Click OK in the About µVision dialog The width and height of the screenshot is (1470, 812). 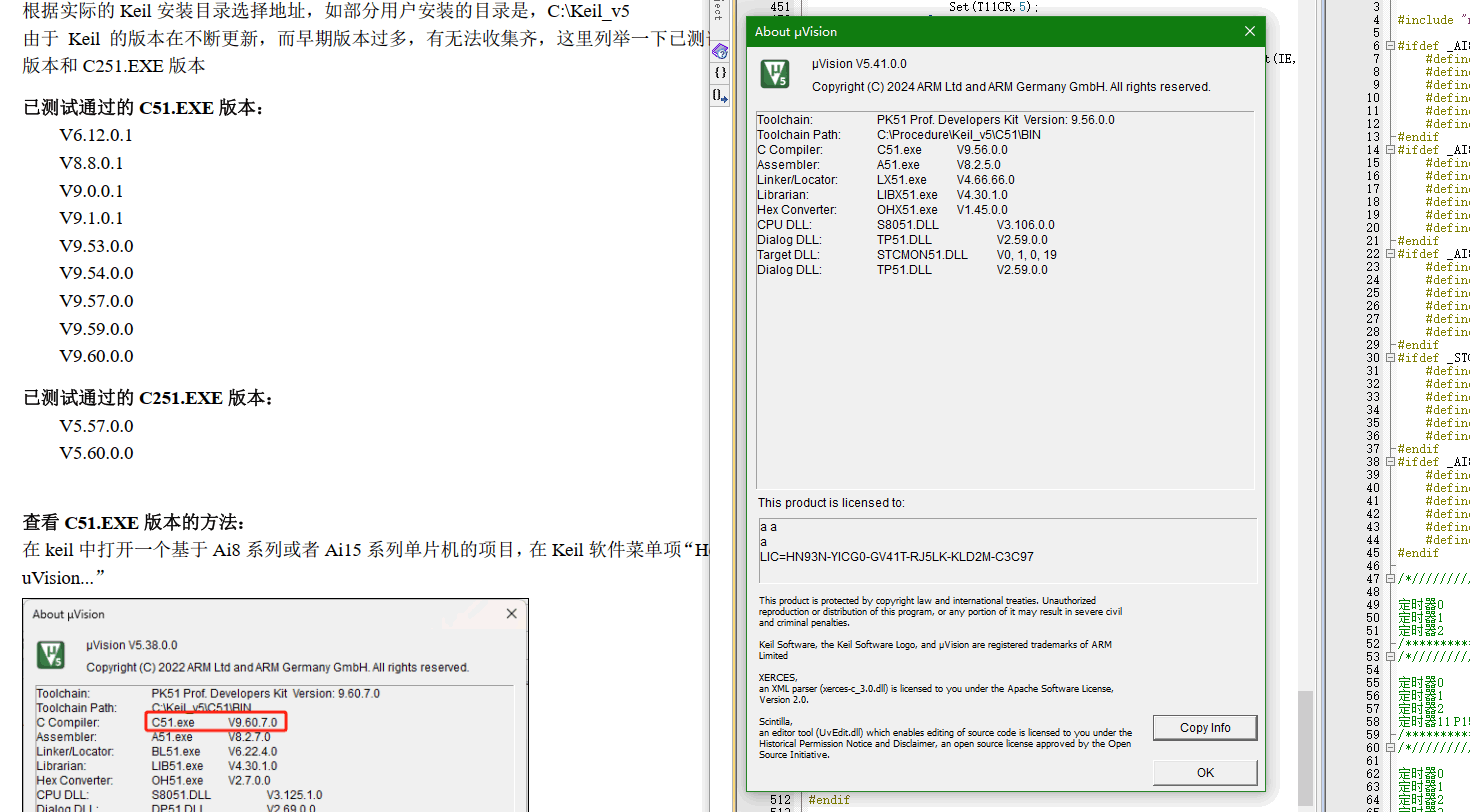tap(1205, 772)
